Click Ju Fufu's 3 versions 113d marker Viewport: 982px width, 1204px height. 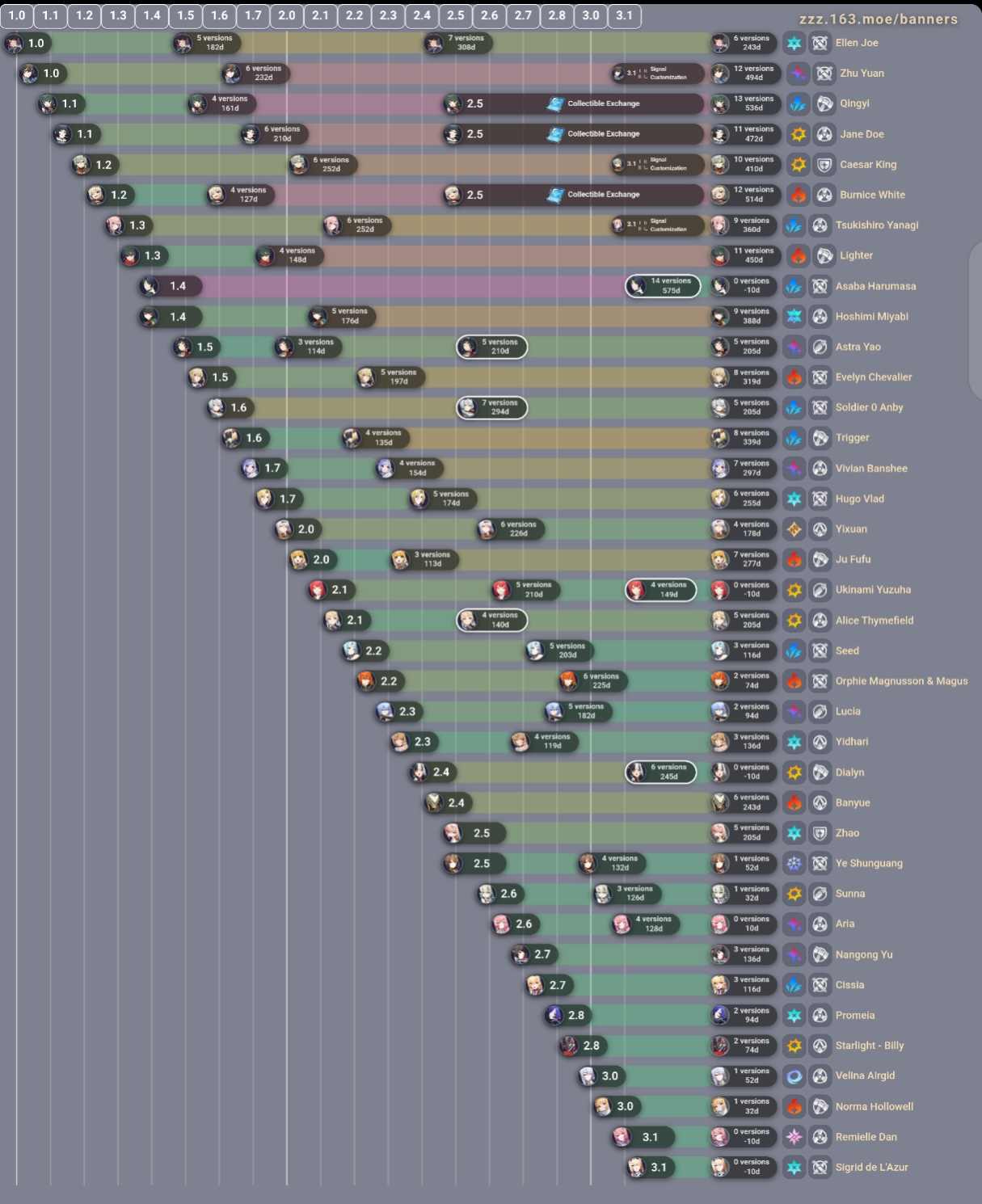coord(424,559)
